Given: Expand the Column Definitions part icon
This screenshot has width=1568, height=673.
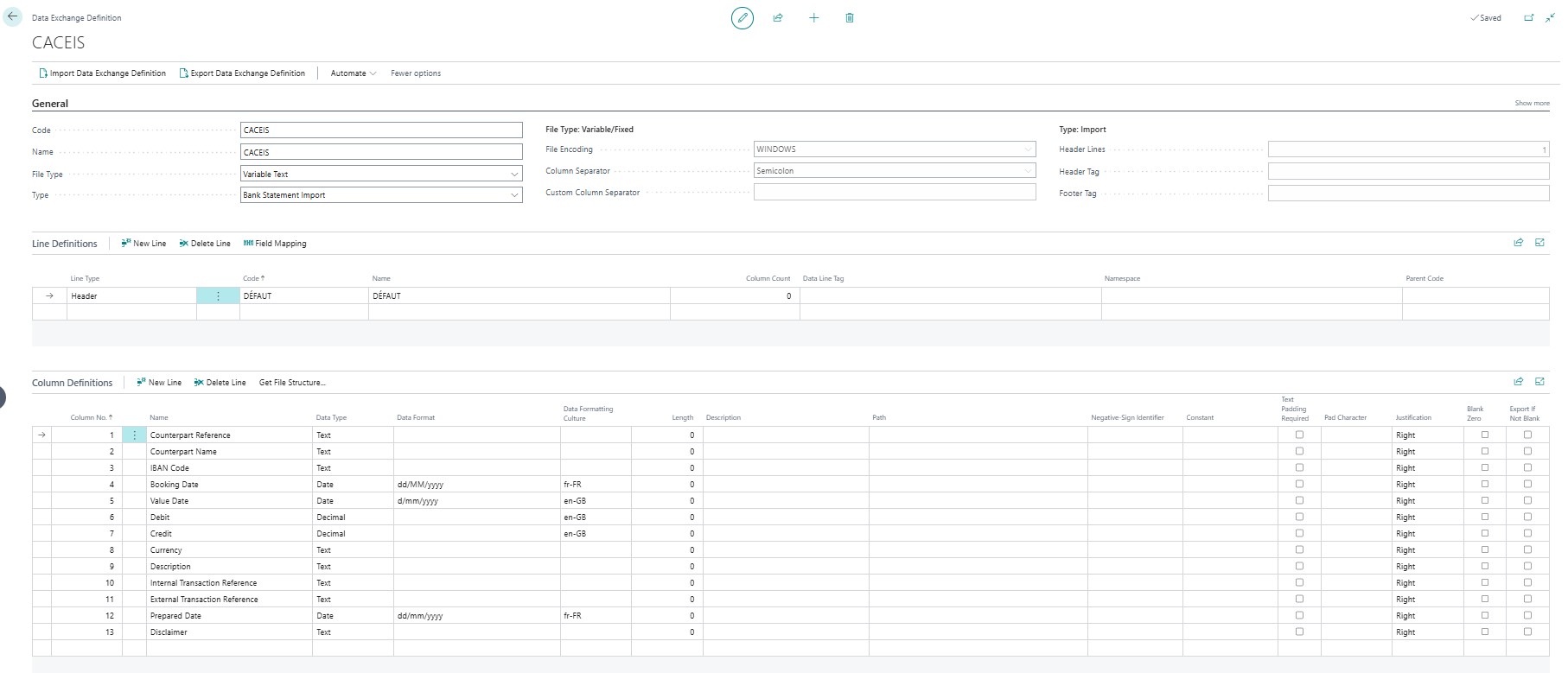Looking at the screenshot, I should click(1539, 381).
